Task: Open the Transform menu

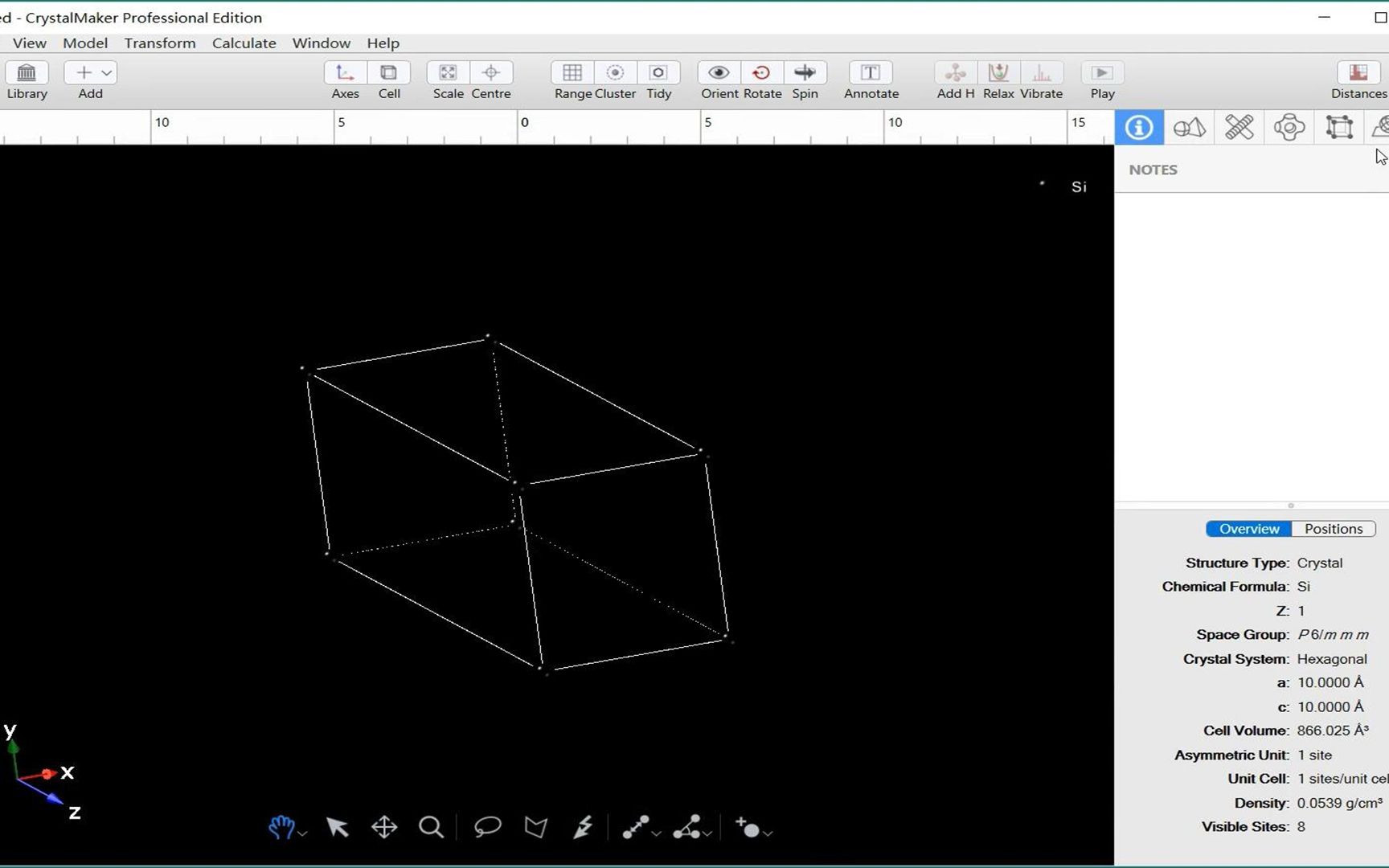Action: (159, 43)
